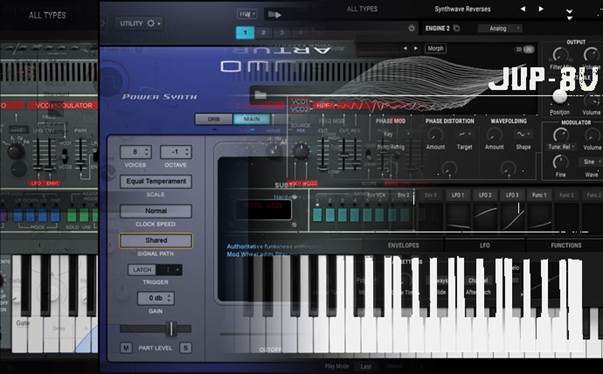Load the next preset with the top right arrow
Viewport: 603px width, 374px height.
(541, 9)
